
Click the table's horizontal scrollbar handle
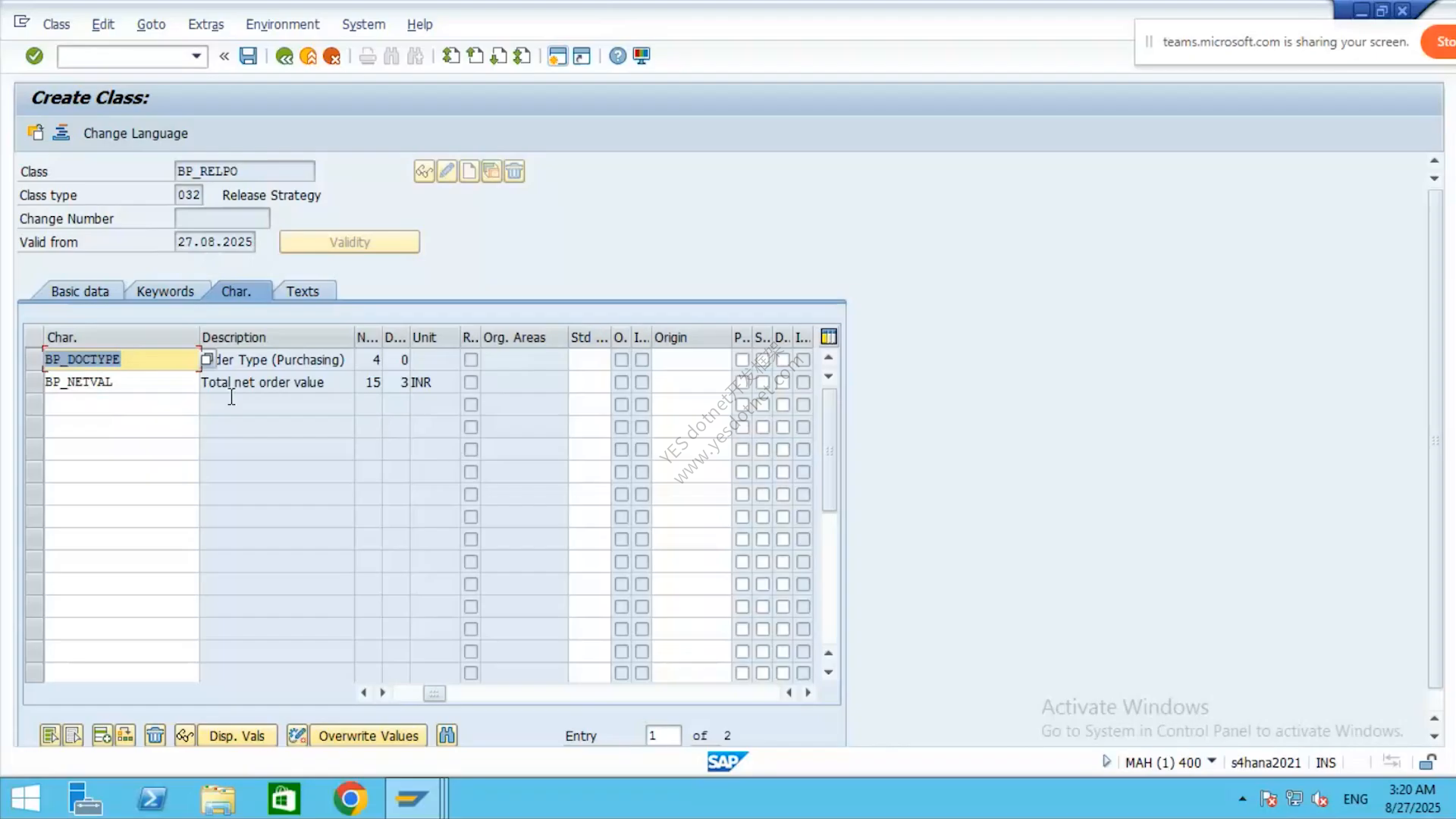click(435, 693)
